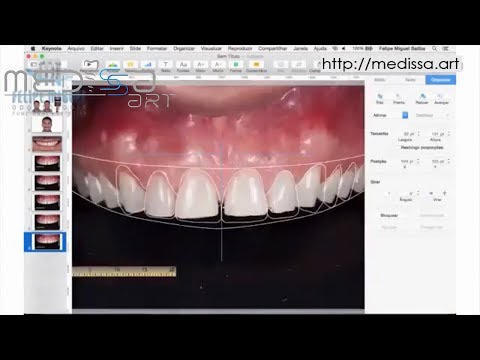
Task: Open the Apple menu
Action: pos(33,49)
